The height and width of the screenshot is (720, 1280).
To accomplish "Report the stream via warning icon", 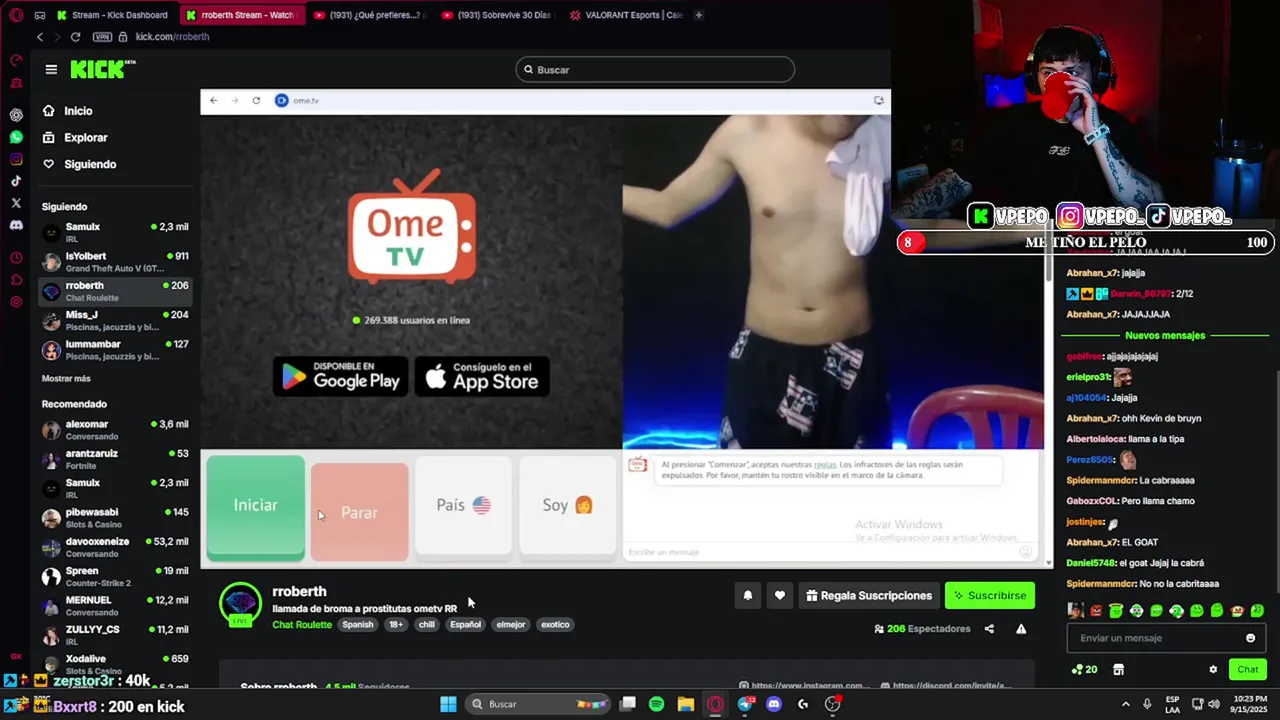I will (x=1021, y=629).
